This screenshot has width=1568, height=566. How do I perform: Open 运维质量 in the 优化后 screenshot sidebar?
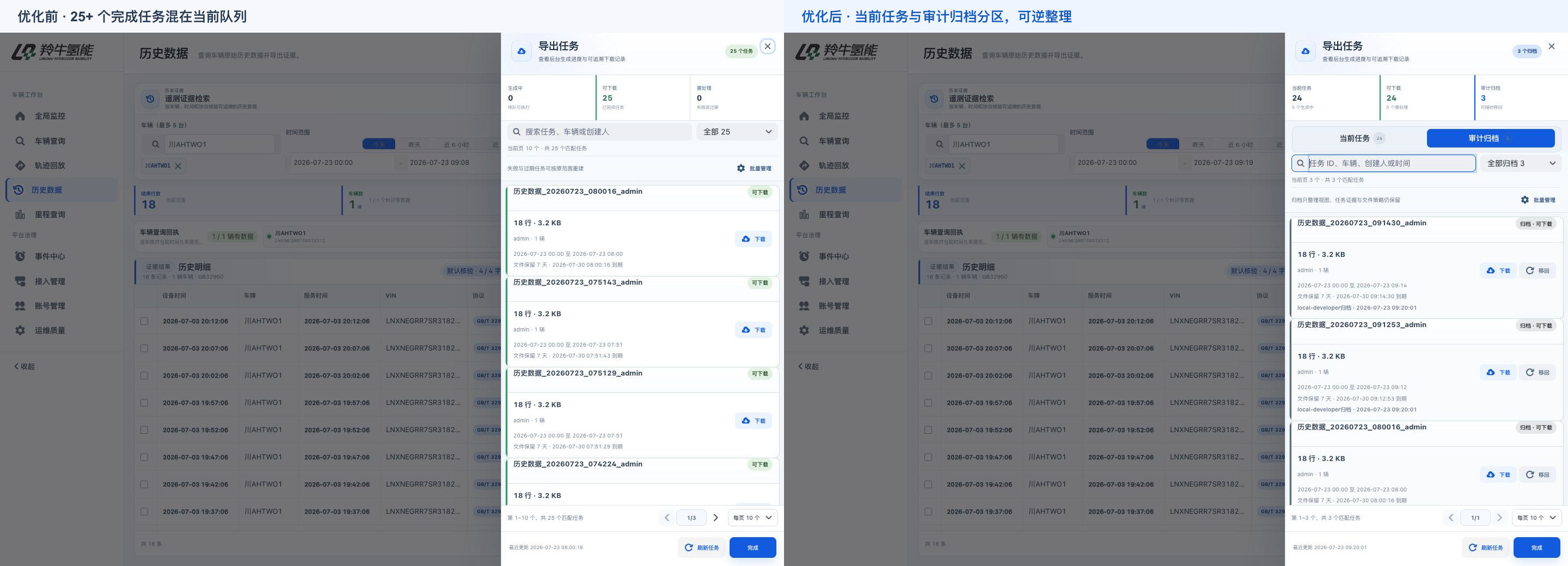point(845,330)
